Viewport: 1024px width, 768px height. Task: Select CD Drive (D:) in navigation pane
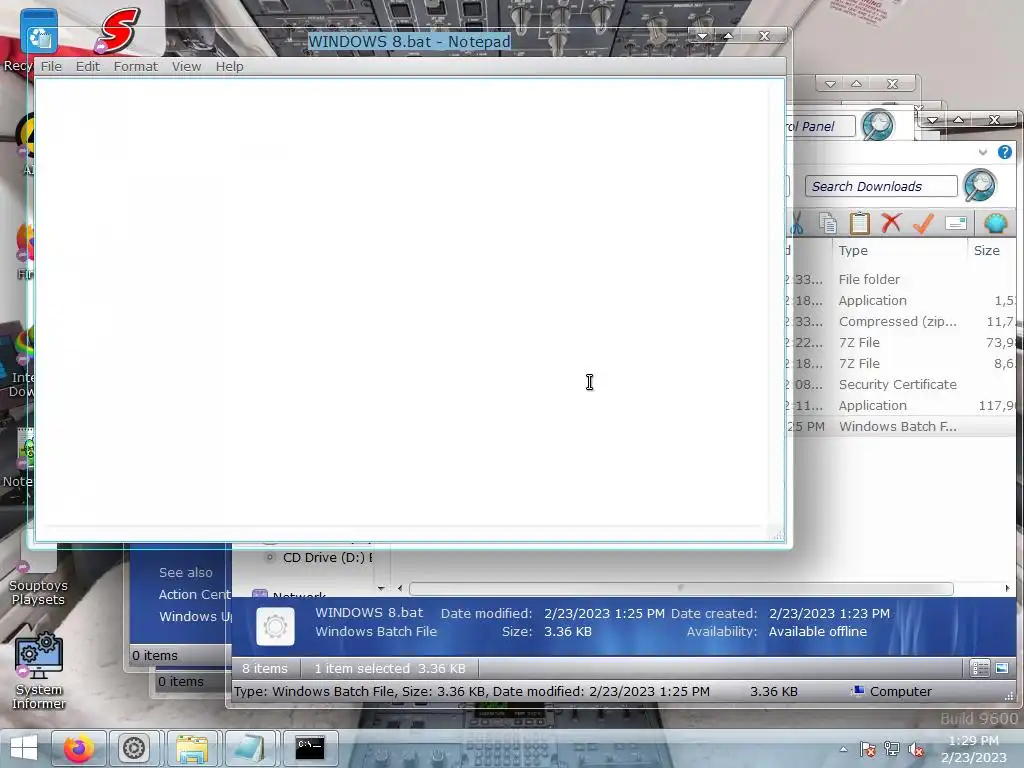tap(320, 558)
